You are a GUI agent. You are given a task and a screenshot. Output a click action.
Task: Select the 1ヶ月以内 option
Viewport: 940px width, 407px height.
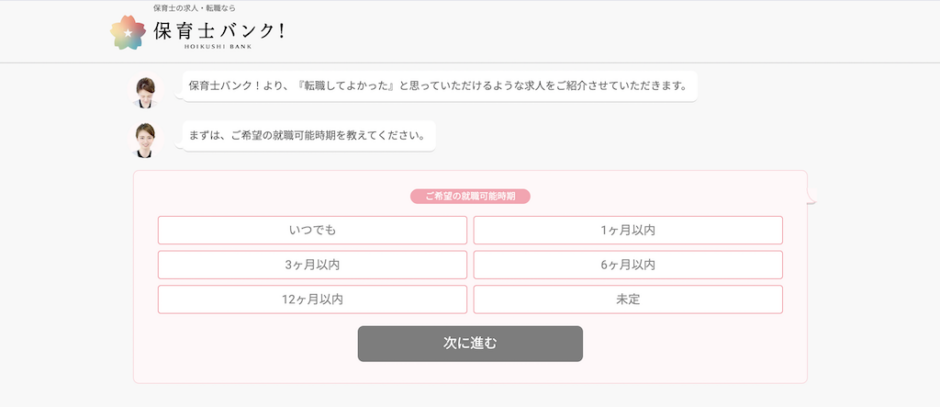(x=627, y=230)
